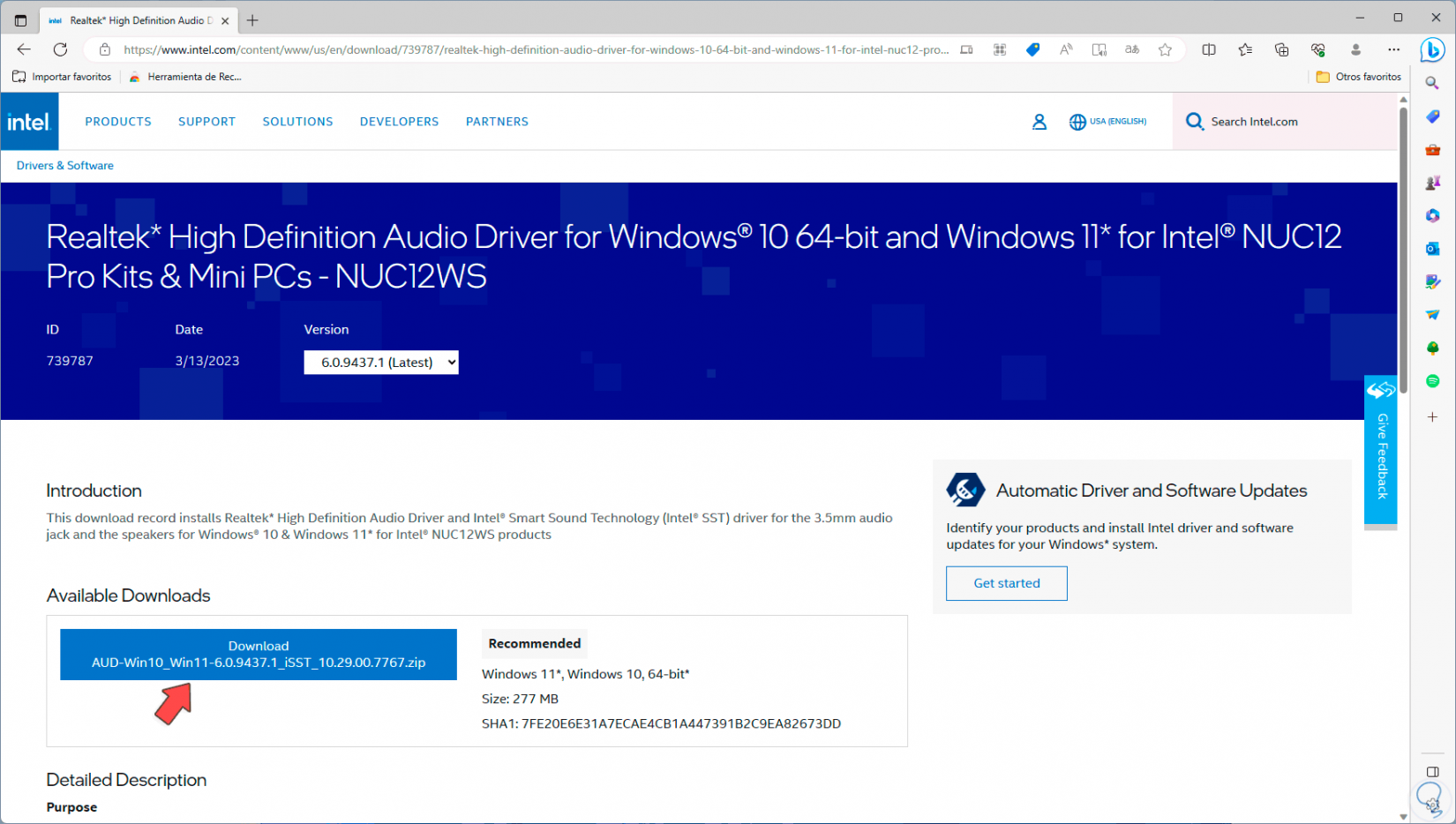The image size is (1456, 824).
Task: Start Read Aloud from the address bar
Action: coord(1066,49)
